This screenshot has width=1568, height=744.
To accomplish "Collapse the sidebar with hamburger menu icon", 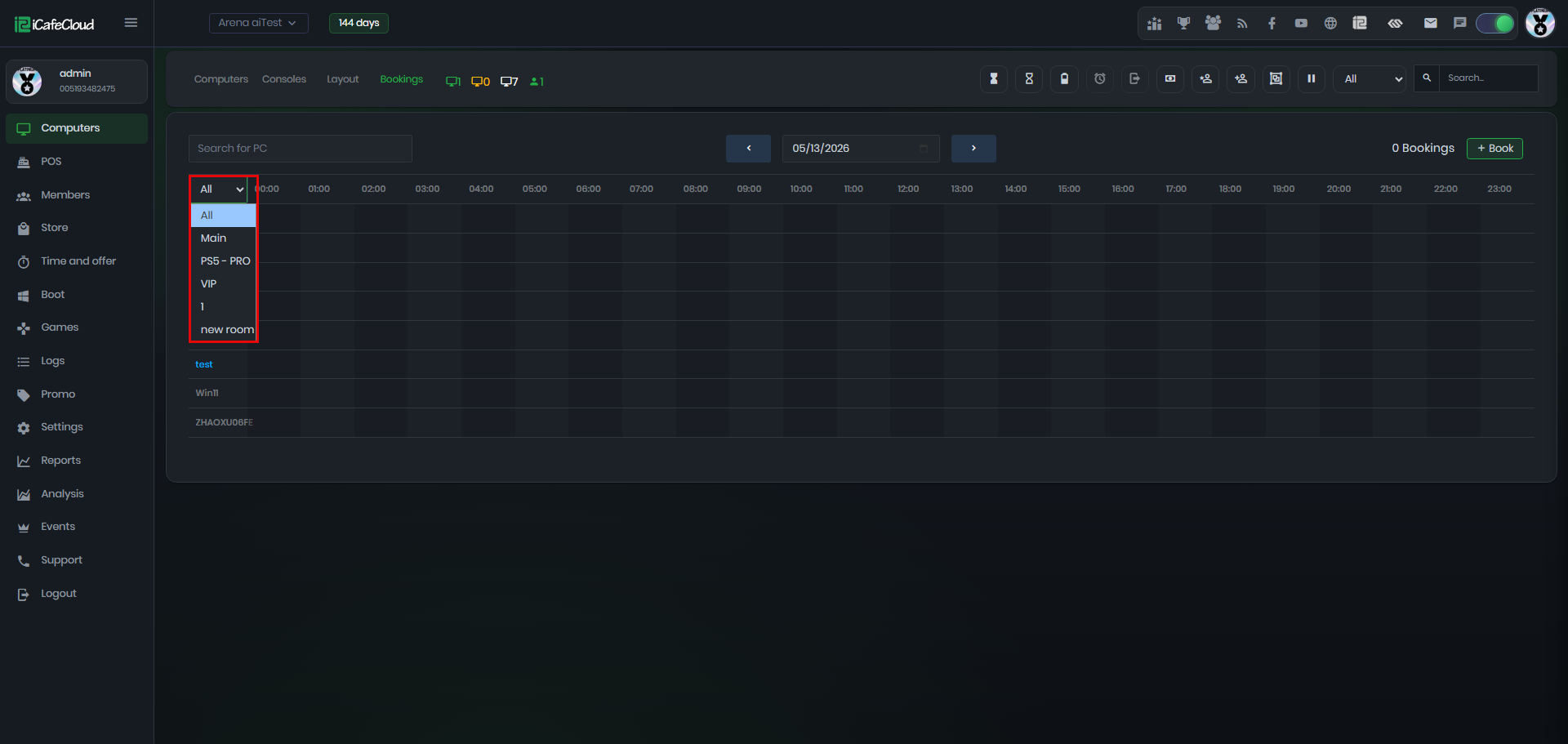I will pyautogui.click(x=131, y=23).
